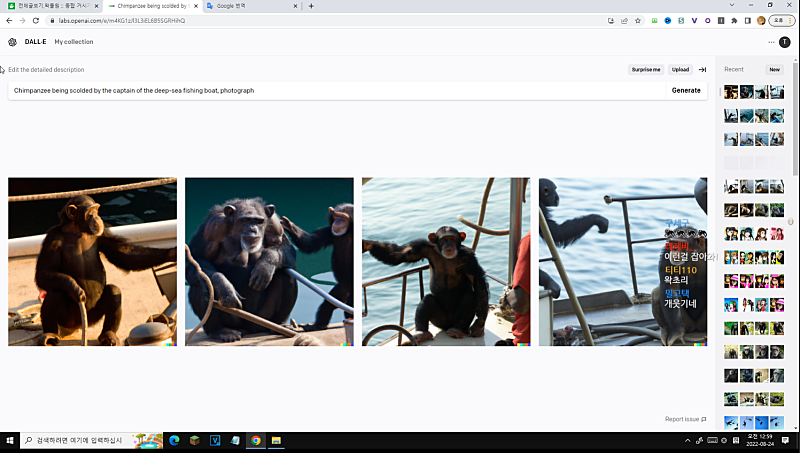Go back with the browser back arrow
The image size is (800, 453).
pos(9,20)
